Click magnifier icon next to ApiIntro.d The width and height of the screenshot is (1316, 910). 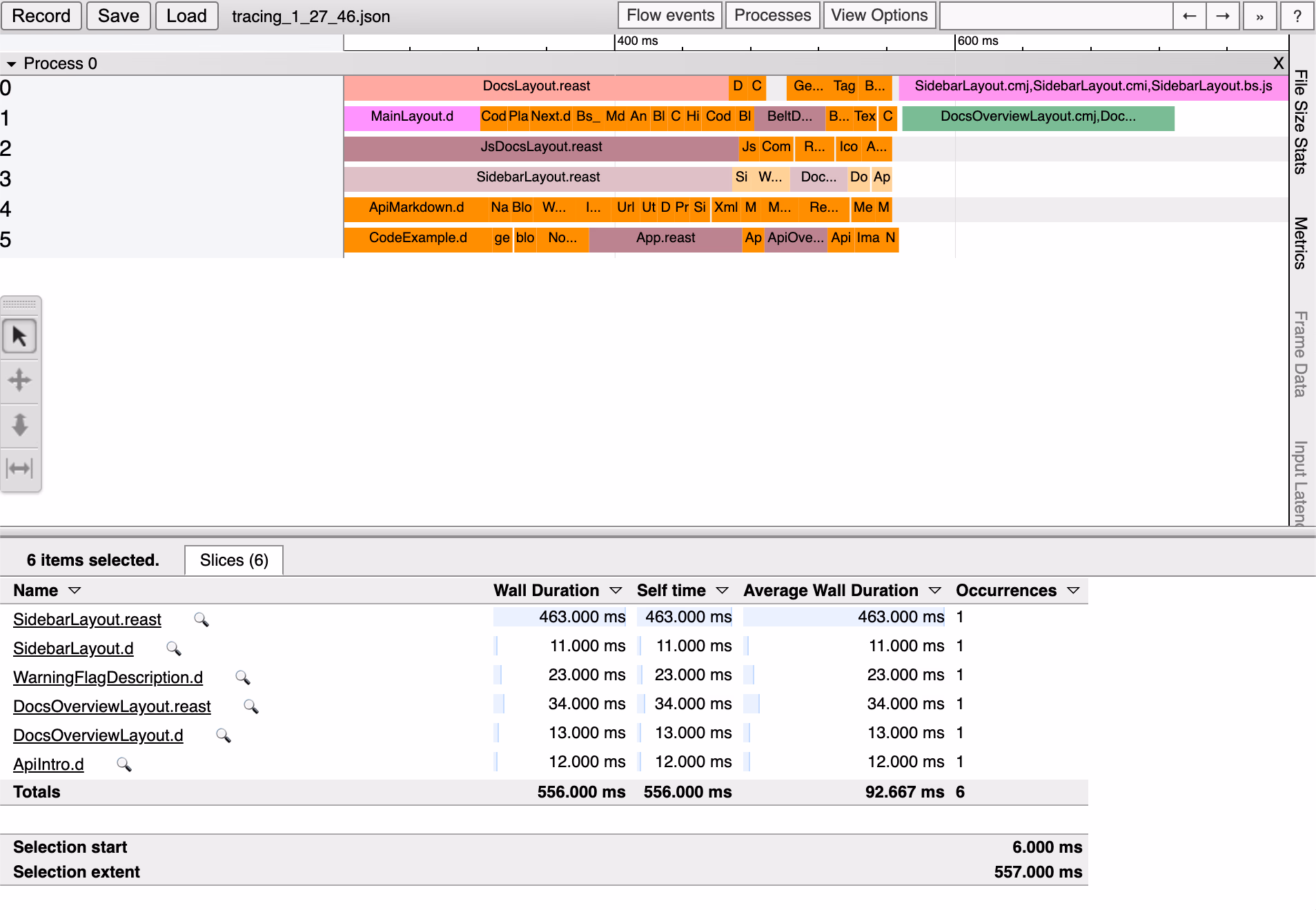point(124,764)
